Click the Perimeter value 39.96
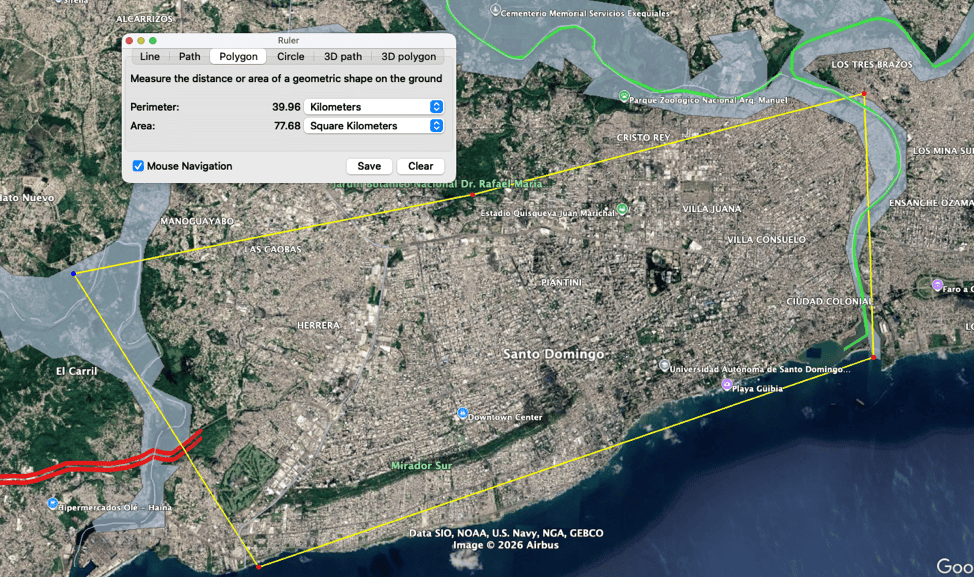This screenshot has height=577, width=974. (286, 107)
